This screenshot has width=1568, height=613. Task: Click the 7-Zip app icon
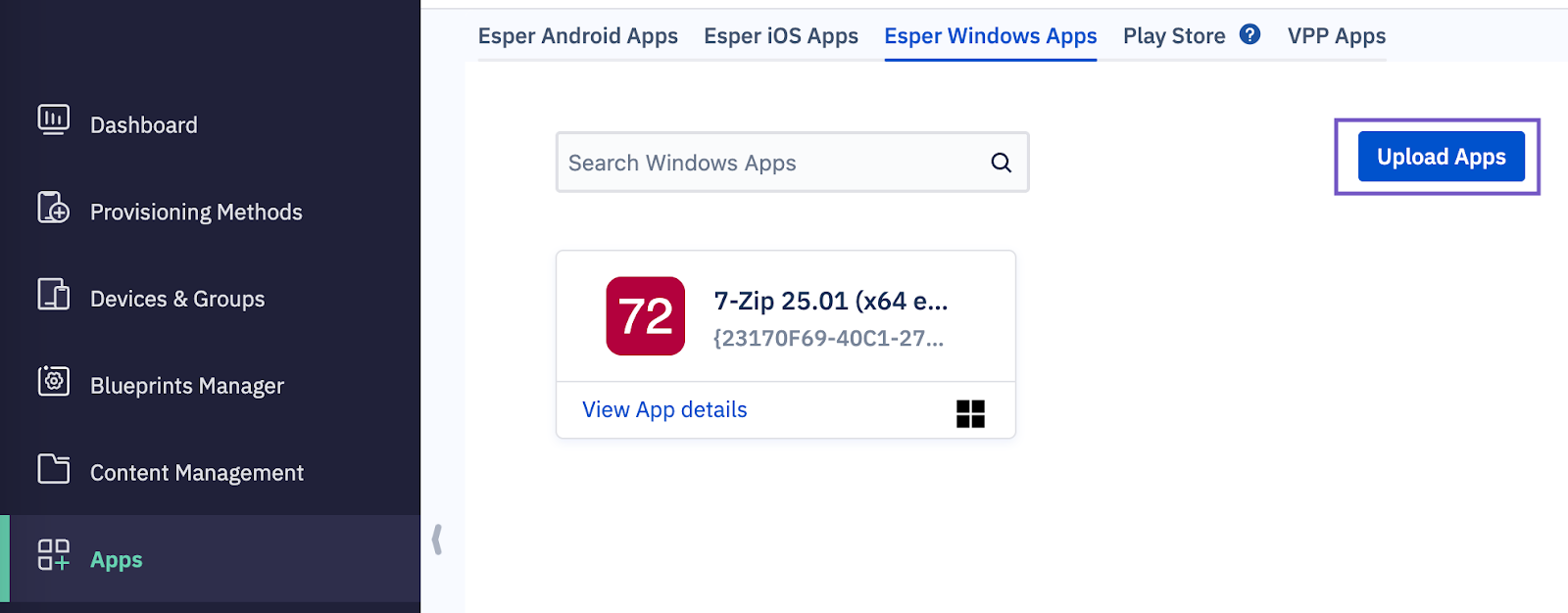click(645, 316)
